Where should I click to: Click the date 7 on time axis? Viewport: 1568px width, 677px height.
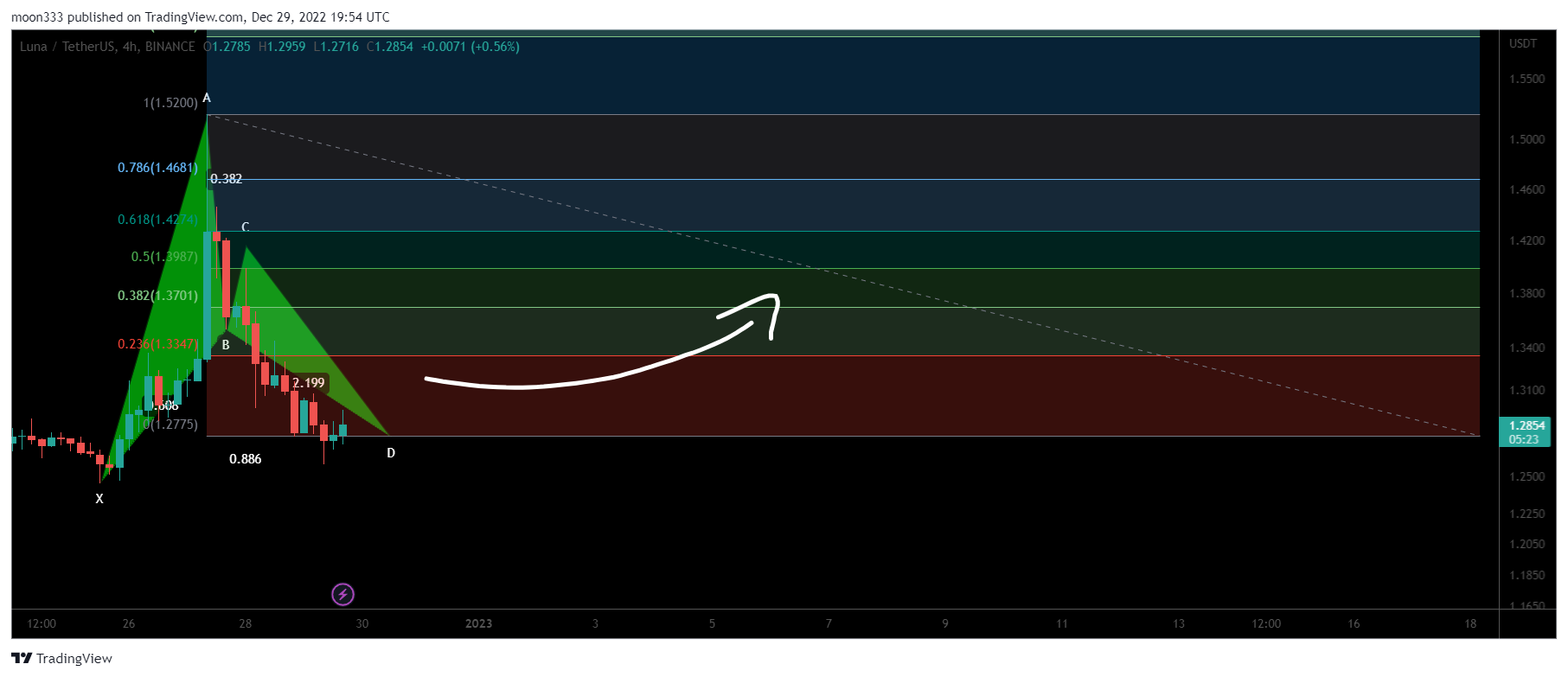829,623
